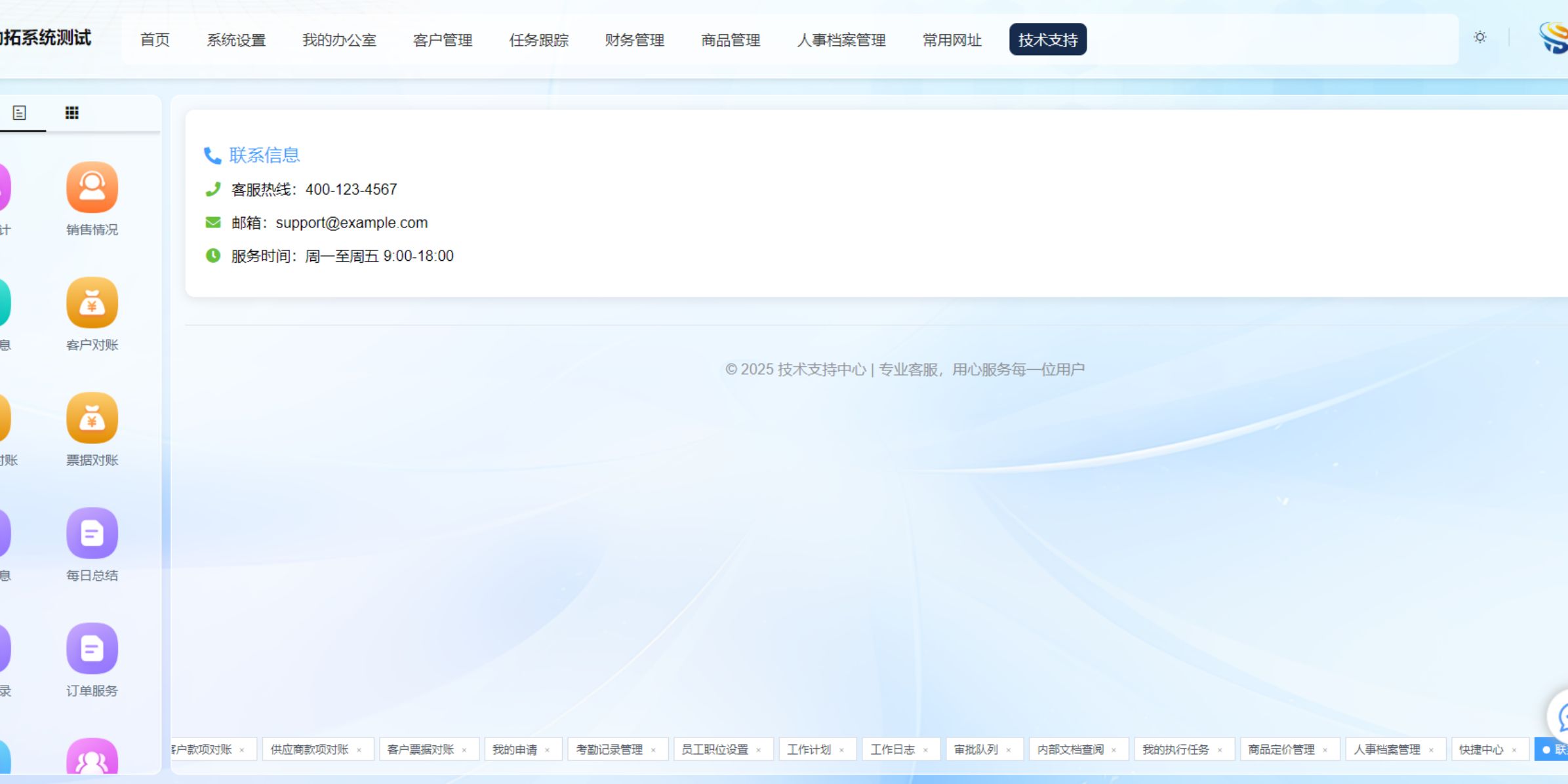This screenshot has height=784, width=1568.
Task: Switch to the 审批队列 tab
Action: 975,749
